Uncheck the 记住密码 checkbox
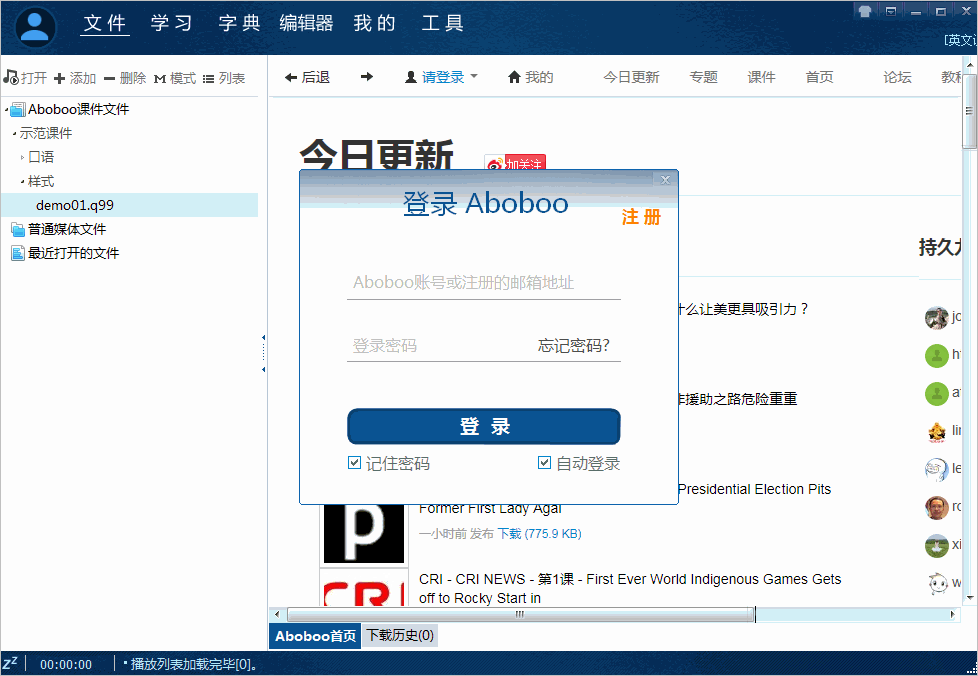 pos(354,463)
